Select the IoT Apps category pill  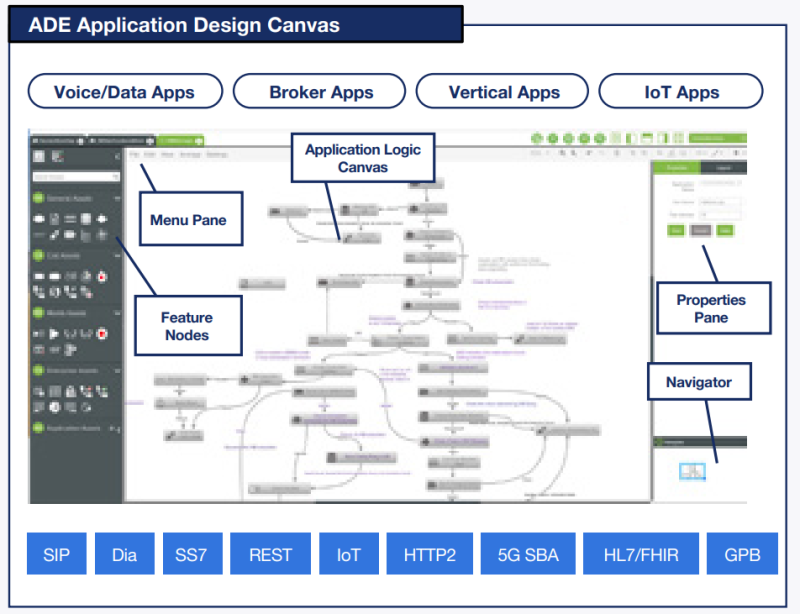(680, 91)
